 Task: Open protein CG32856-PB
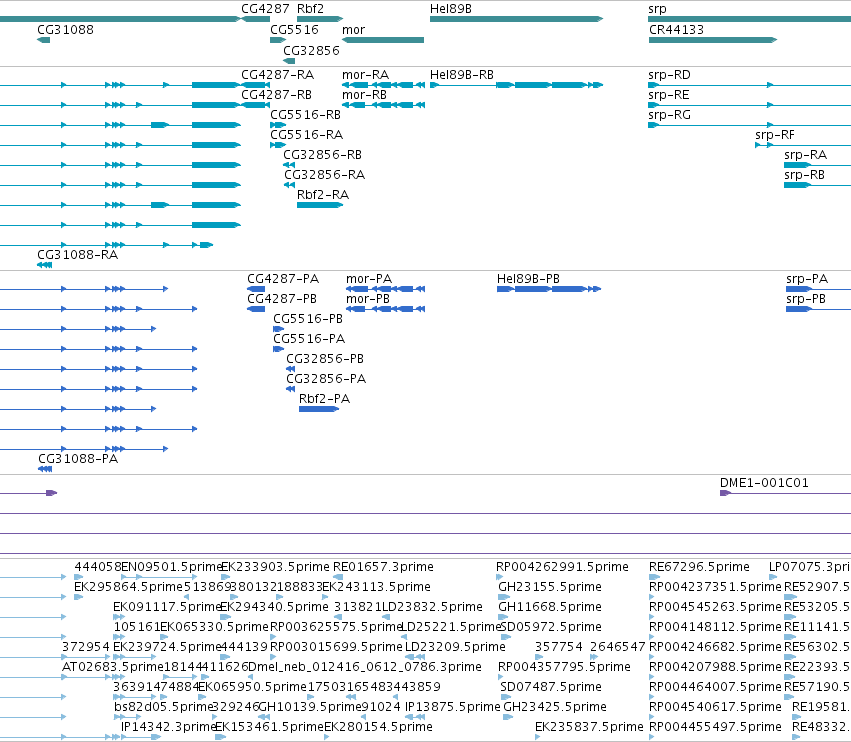pos(325,359)
